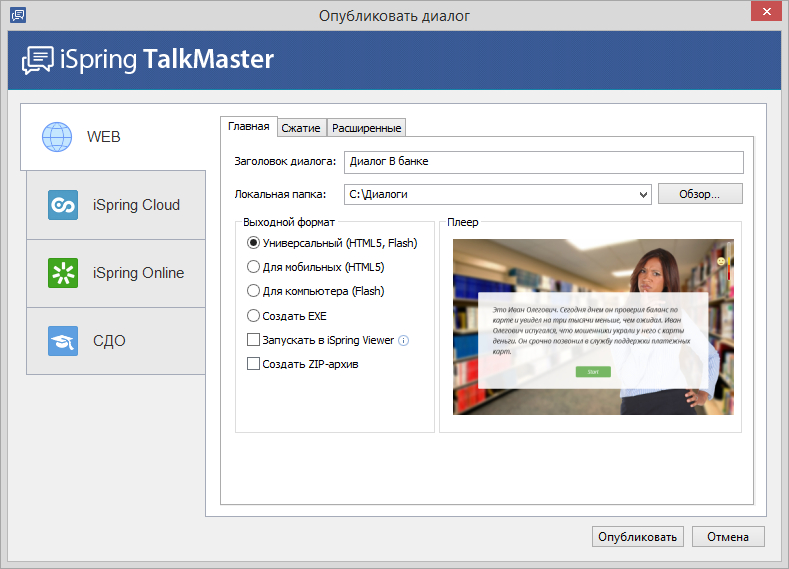
Task: Switch to the Расширенные tab
Action: [x=366, y=128]
